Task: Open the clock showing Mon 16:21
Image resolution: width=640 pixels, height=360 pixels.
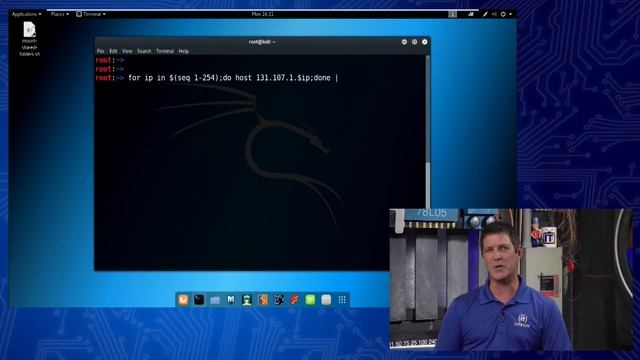Action: (262, 14)
